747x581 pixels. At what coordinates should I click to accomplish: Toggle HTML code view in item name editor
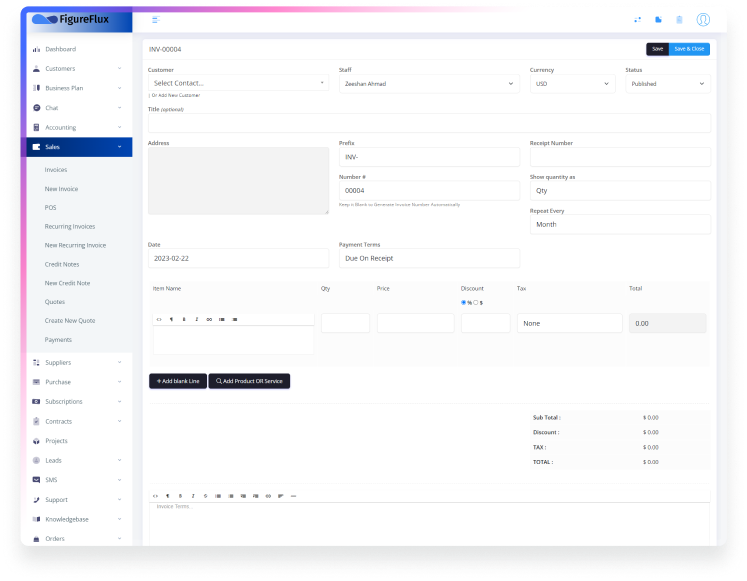point(159,320)
